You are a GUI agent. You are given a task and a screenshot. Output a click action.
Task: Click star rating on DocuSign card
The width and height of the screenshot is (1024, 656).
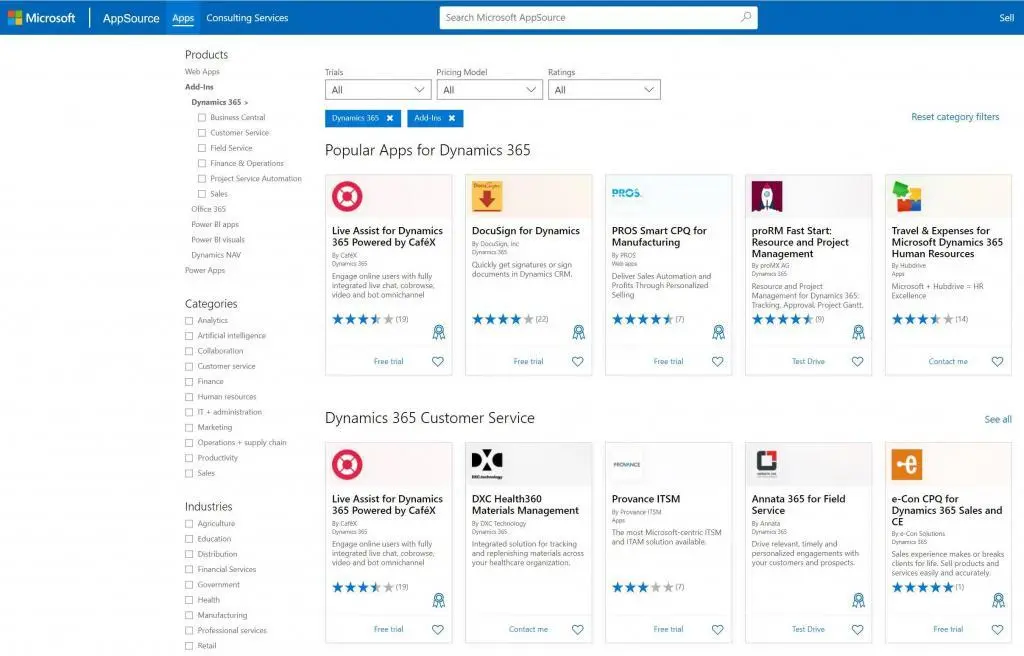(502, 320)
